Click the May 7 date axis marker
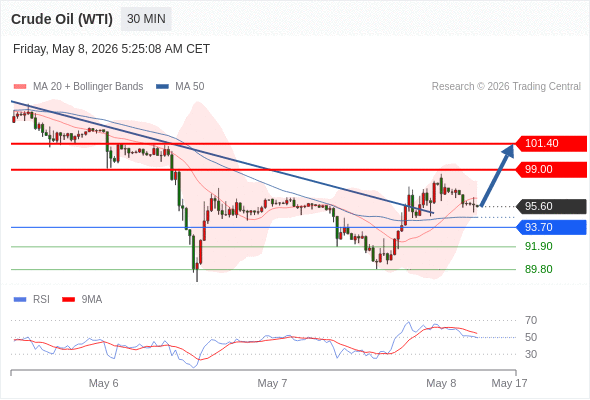 pos(272,383)
